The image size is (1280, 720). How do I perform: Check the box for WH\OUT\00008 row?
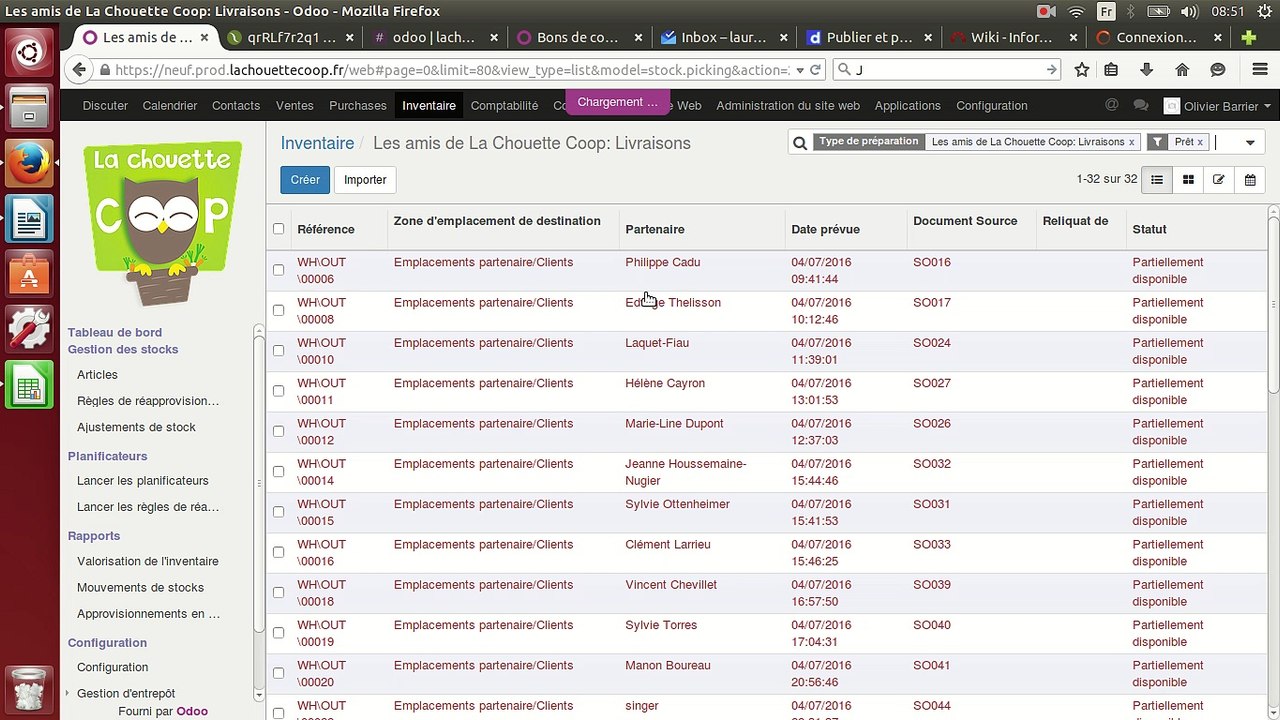278,310
